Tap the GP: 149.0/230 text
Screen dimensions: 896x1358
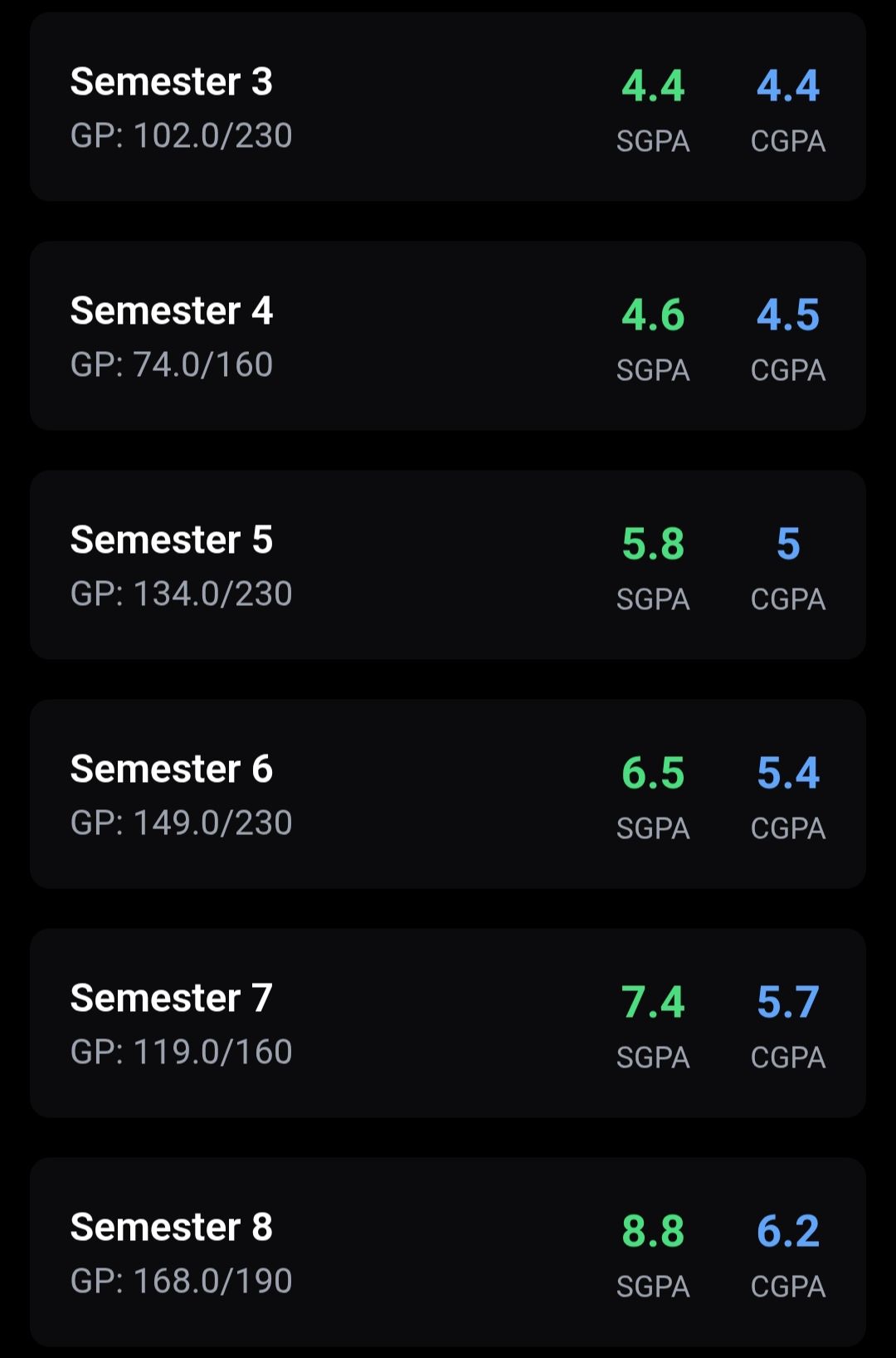pyautogui.click(x=181, y=823)
